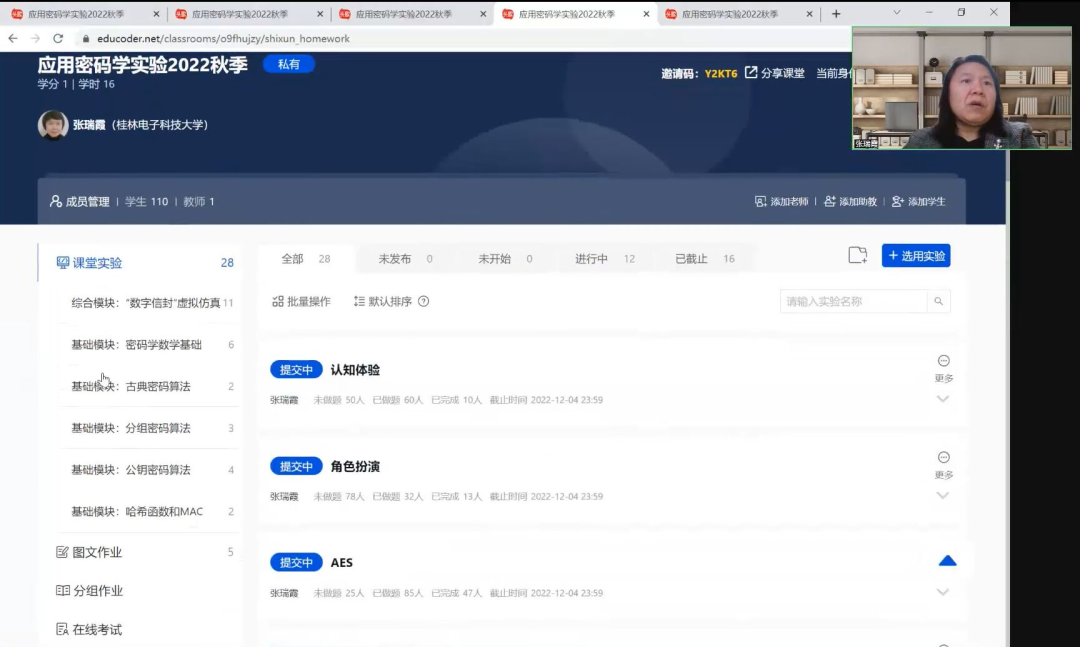Viewport: 1080px width, 647px height.
Task: Type in the 请输入实验名称 search field
Action: (x=853, y=301)
